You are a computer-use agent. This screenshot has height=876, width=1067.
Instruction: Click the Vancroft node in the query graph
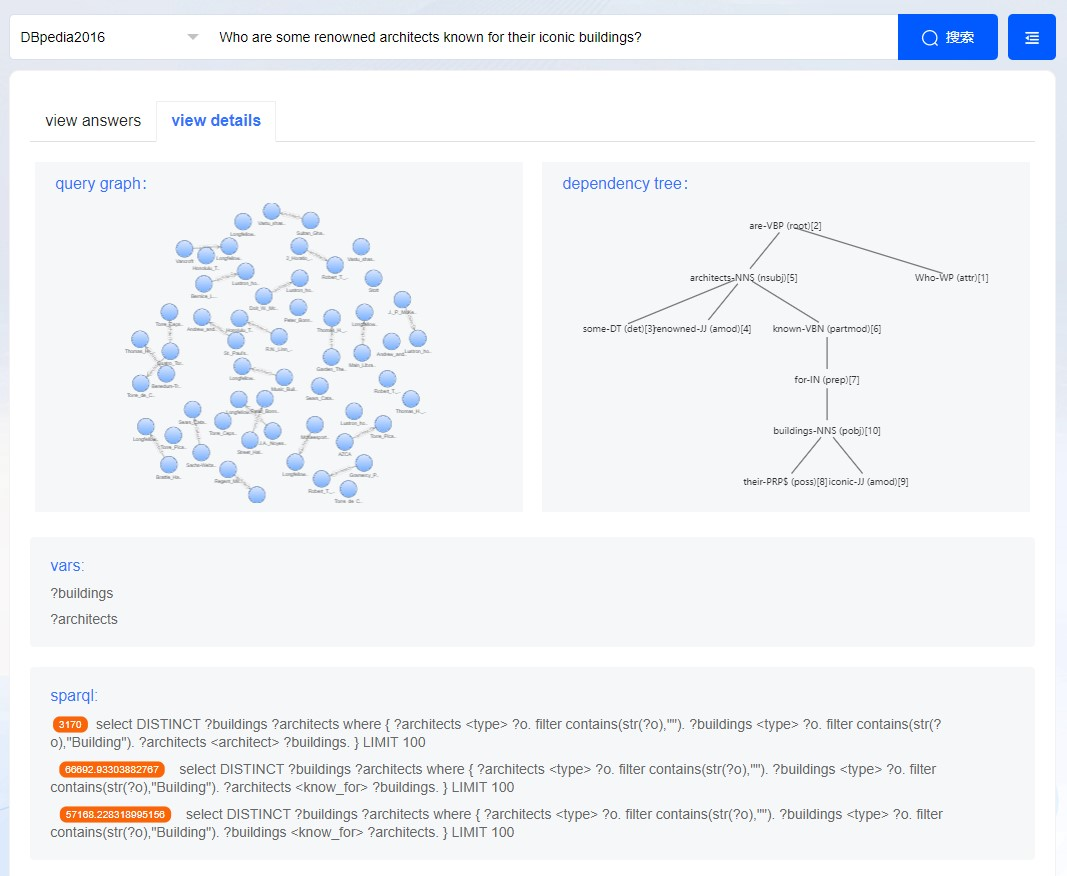(184, 249)
